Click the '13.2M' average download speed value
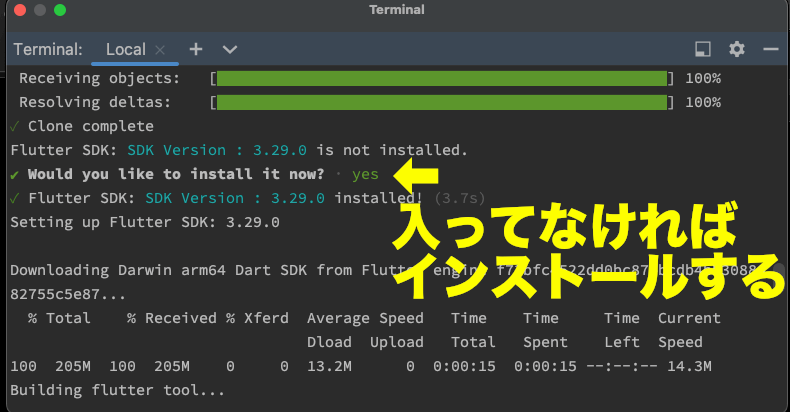Viewport: 790px width, 412px height. (x=330, y=366)
